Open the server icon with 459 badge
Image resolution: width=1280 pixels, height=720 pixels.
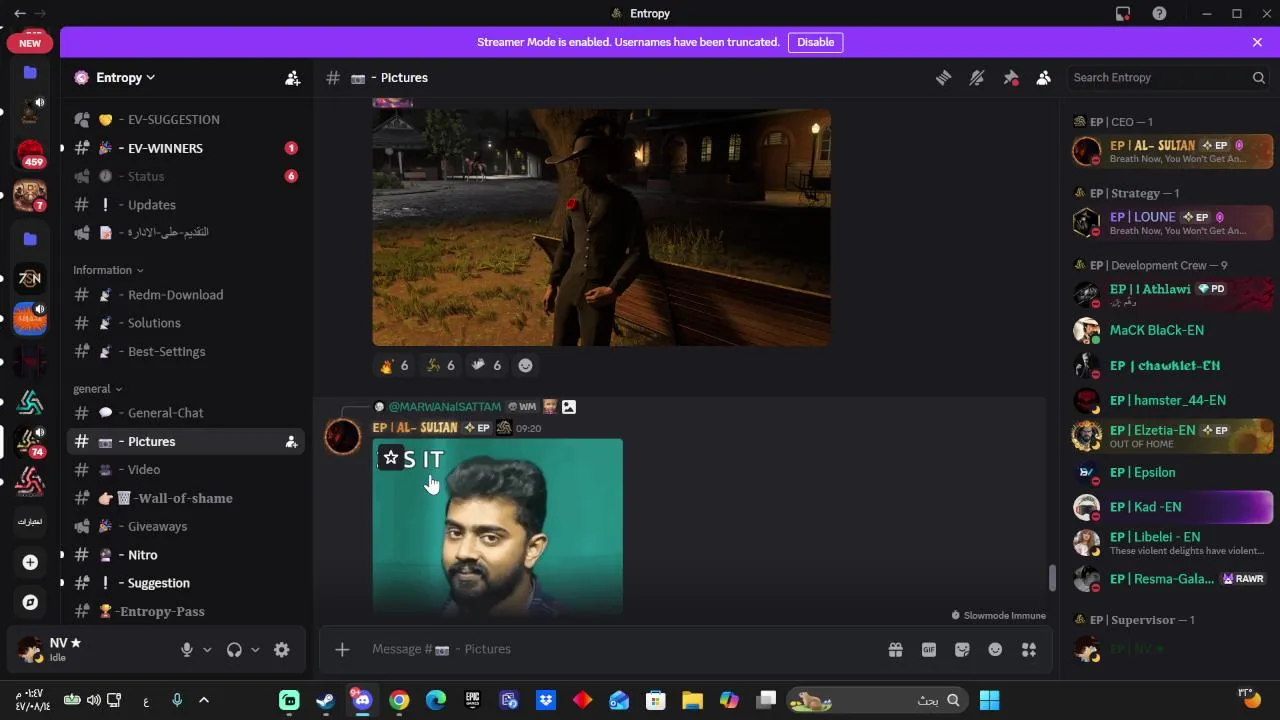coord(30,154)
